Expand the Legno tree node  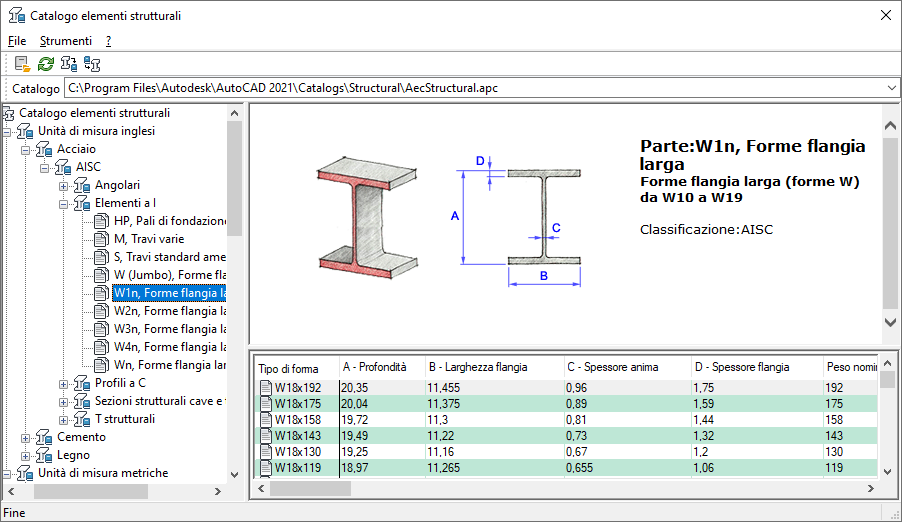(25, 456)
